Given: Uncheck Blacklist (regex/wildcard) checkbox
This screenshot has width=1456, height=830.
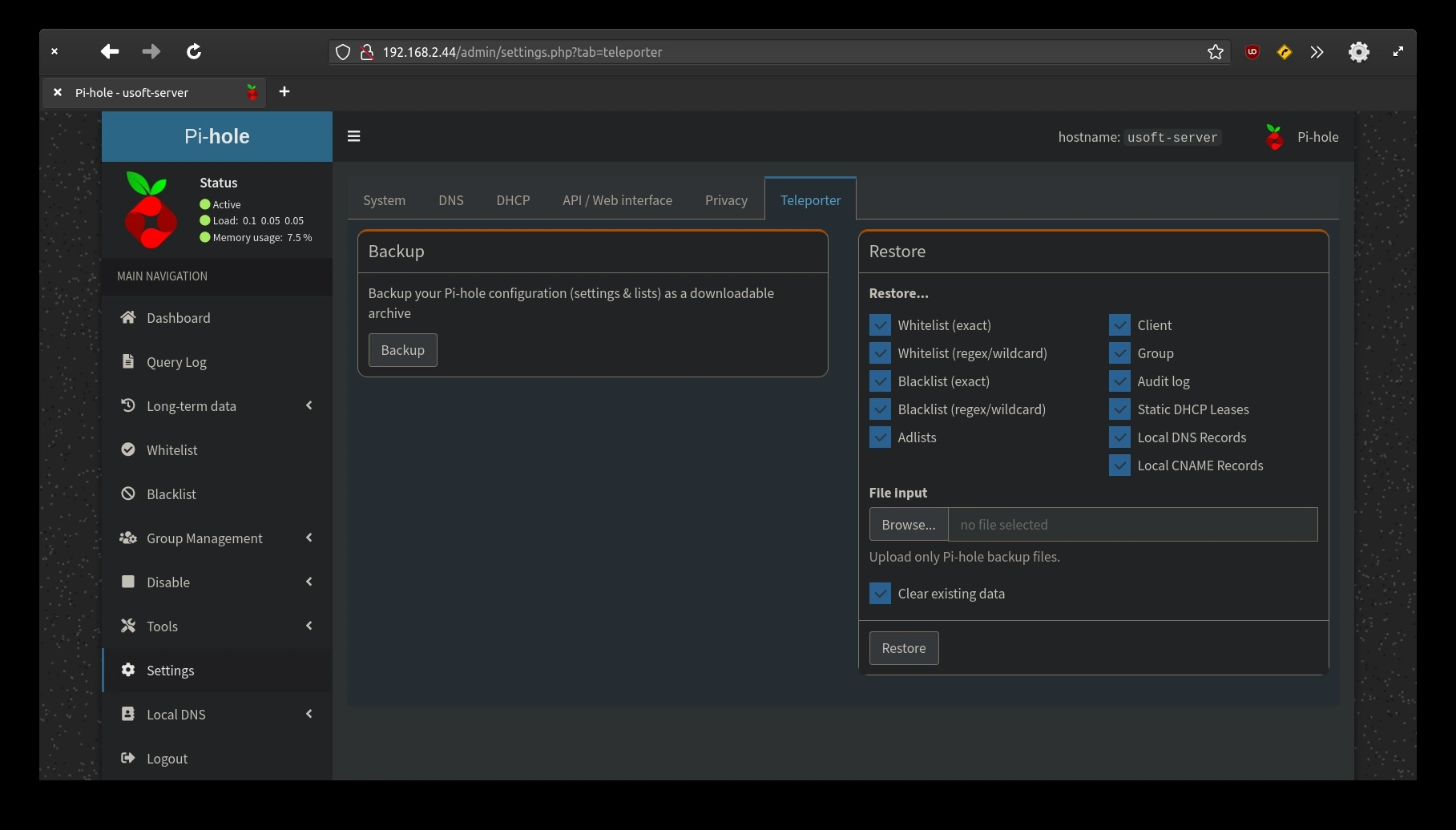Looking at the screenshot, I should [x=880, y=409].
